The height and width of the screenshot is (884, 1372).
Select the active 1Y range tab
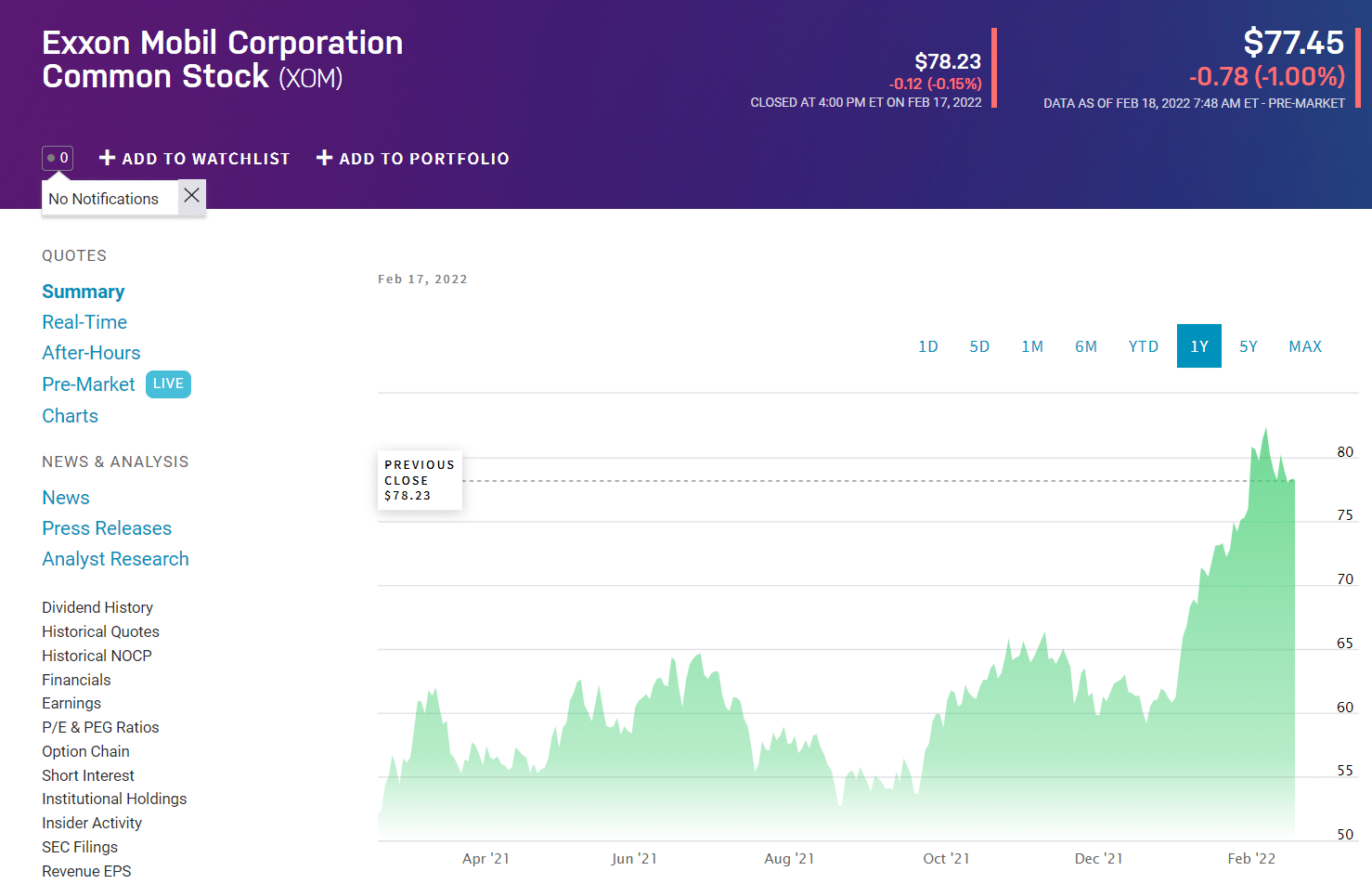[1199, 346]
